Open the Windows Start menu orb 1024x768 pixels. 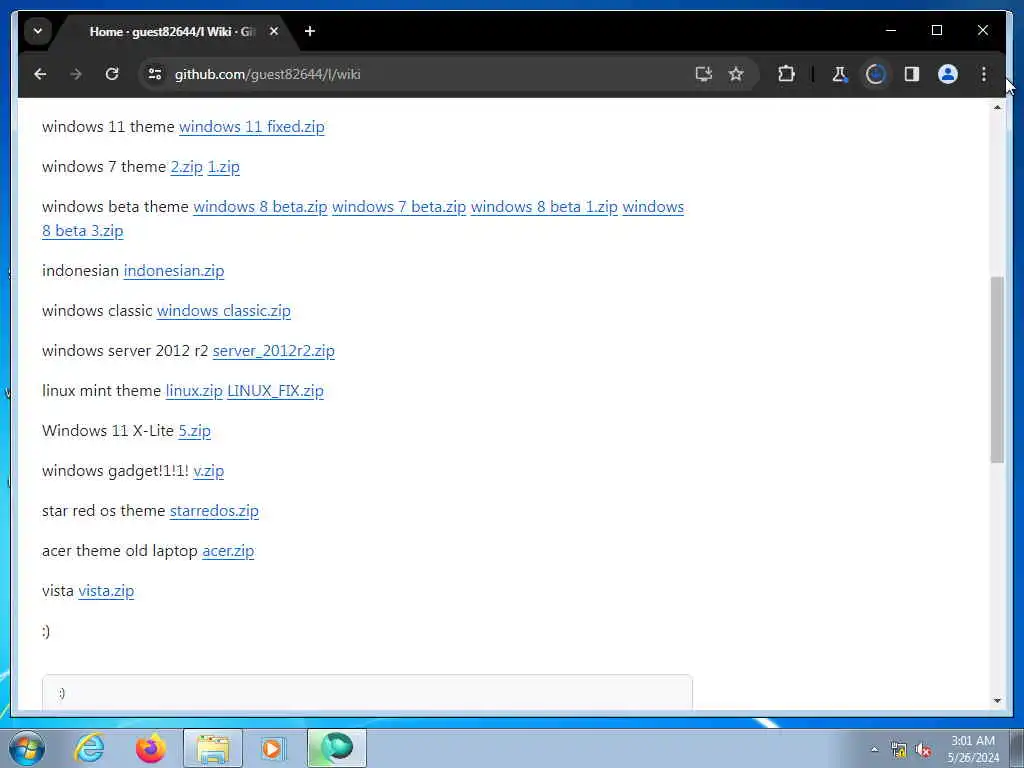coord(27,748)
